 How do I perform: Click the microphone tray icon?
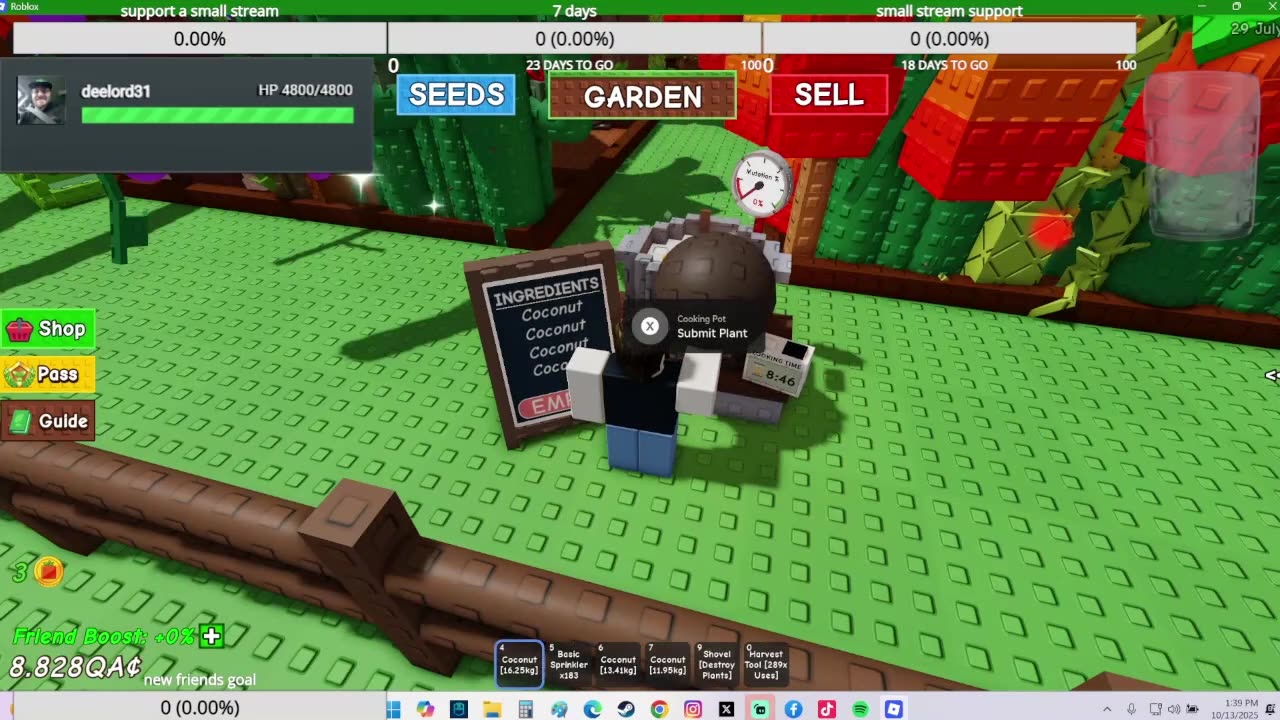point(1131,709)
